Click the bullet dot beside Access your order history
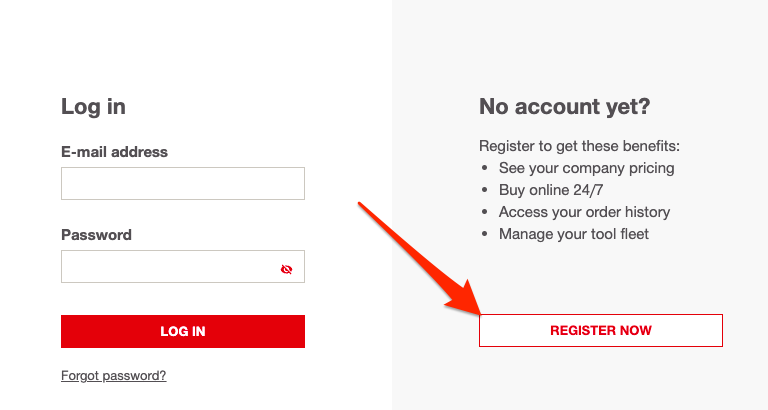The image size is (768, 410). click(x=484, y=212)
